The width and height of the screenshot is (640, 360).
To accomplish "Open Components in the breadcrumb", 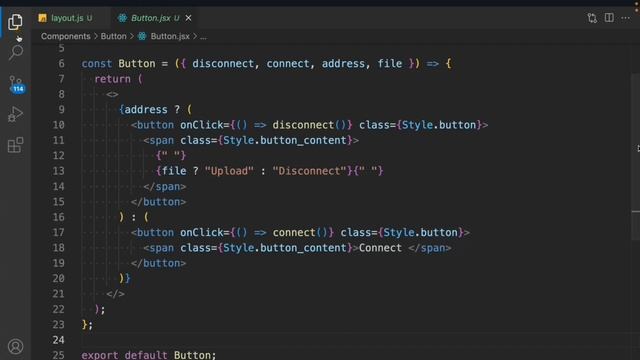I will 65,36.
